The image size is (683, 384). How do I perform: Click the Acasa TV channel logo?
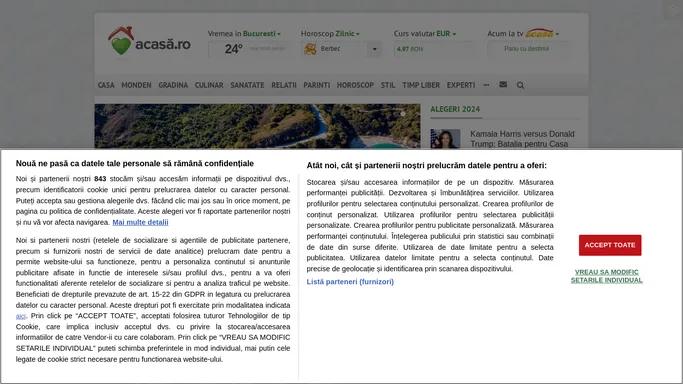tap(539, 34)
